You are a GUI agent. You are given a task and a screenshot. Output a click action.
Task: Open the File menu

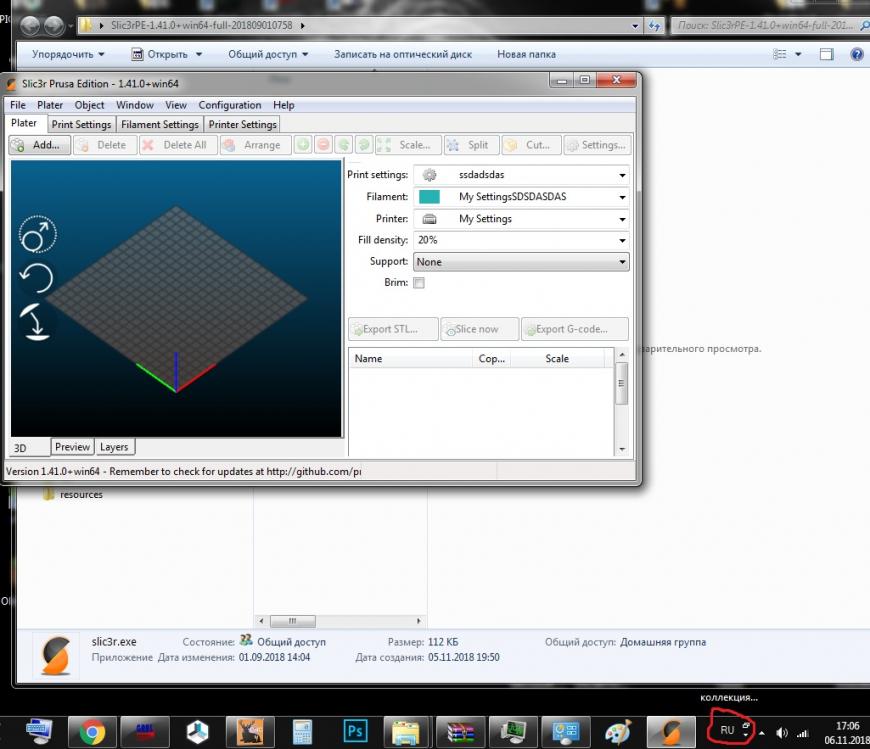pos(18,105)
